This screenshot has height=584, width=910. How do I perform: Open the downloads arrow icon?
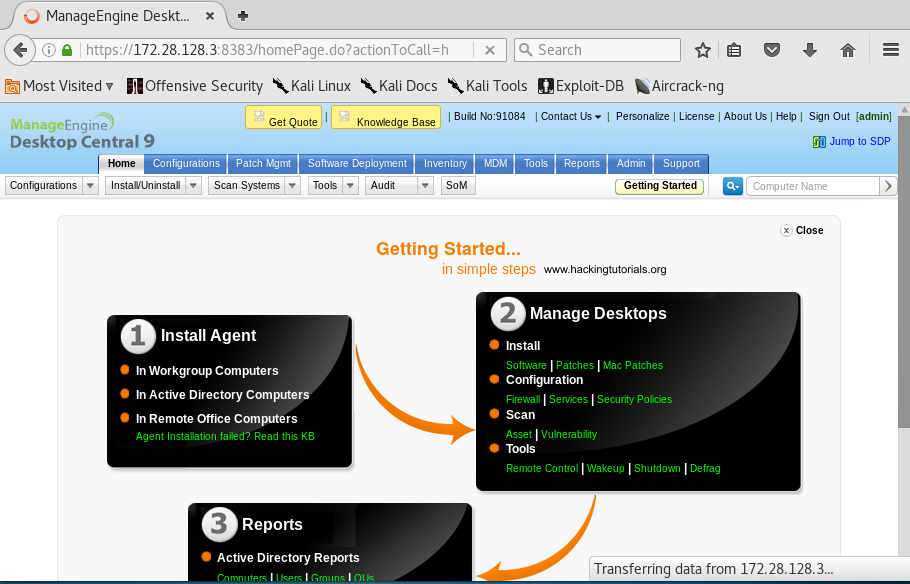tap(810, 51)
